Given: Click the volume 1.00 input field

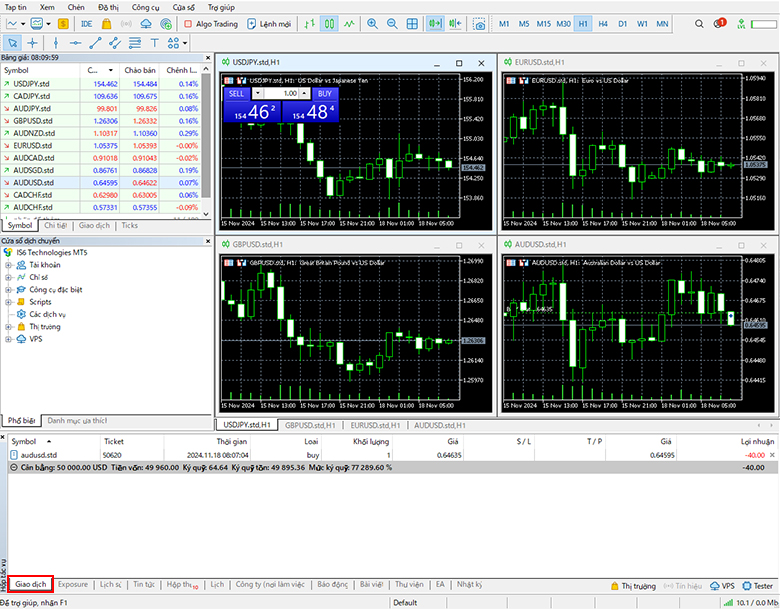Looking at the screenshot, I should 281,94.
